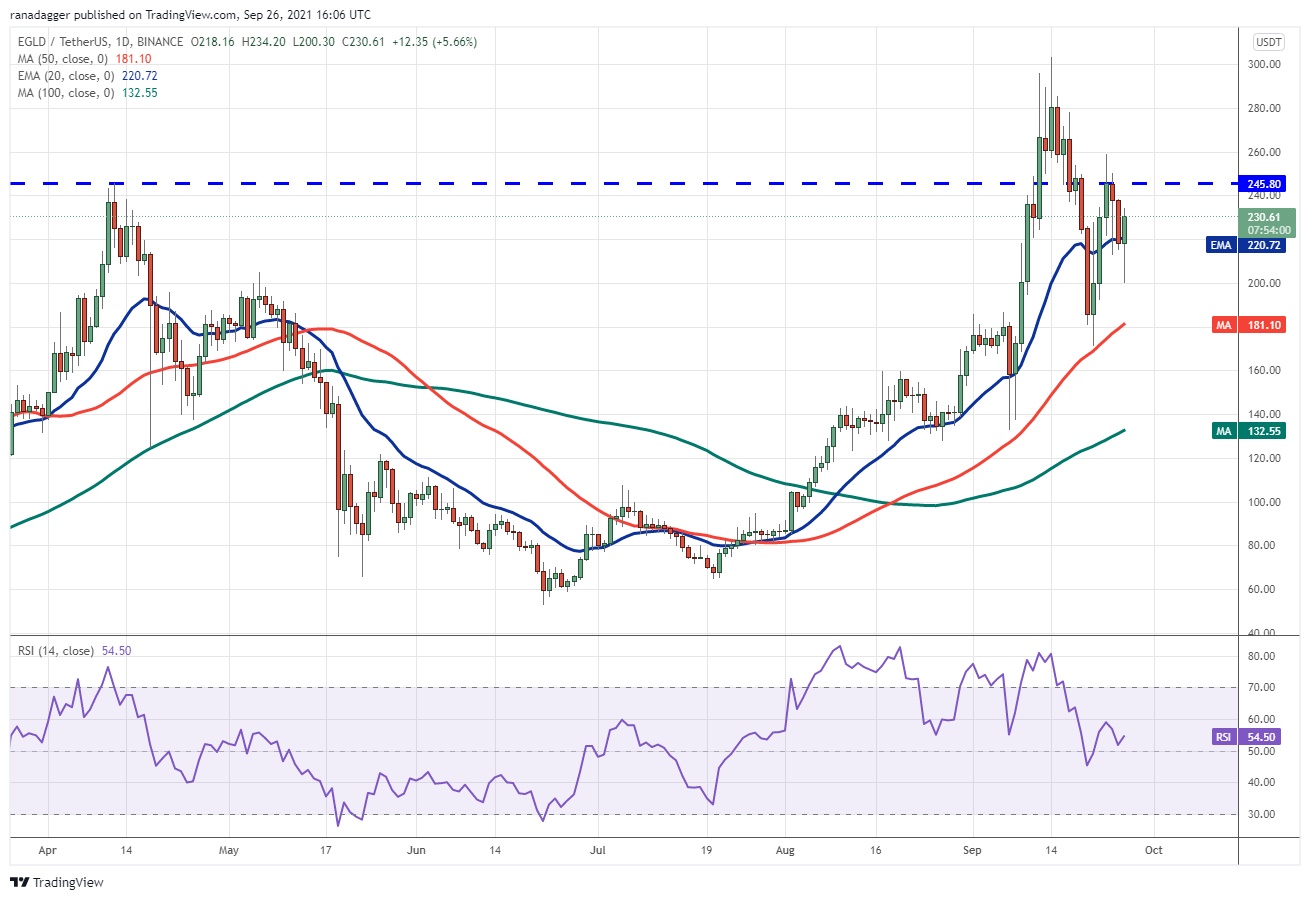The image size is (1310, 900).
Task: Click the green MA 132.55 axis tag
Action: 1251,431
